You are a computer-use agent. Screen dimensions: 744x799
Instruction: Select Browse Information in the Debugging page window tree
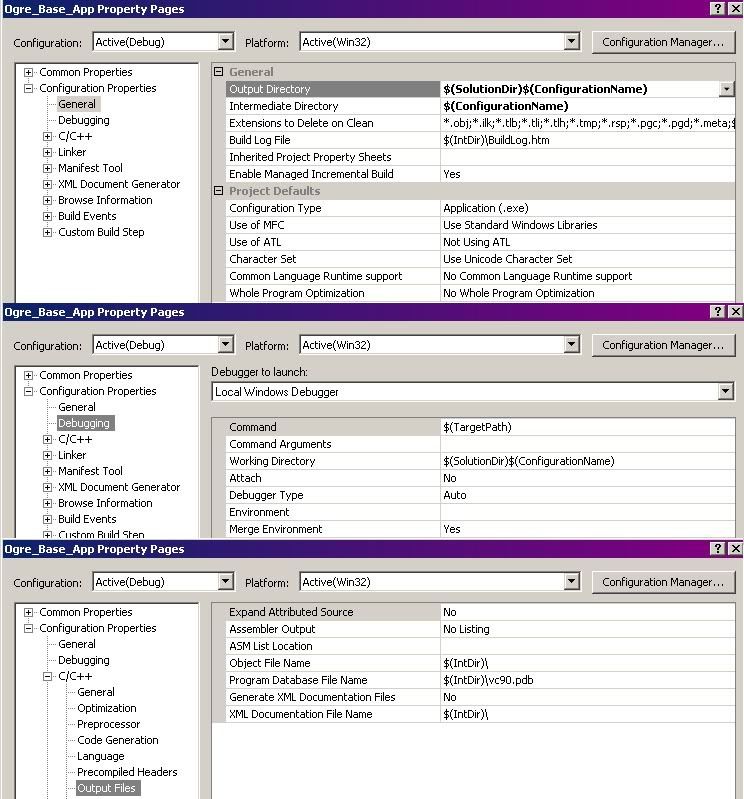point(105,503)
